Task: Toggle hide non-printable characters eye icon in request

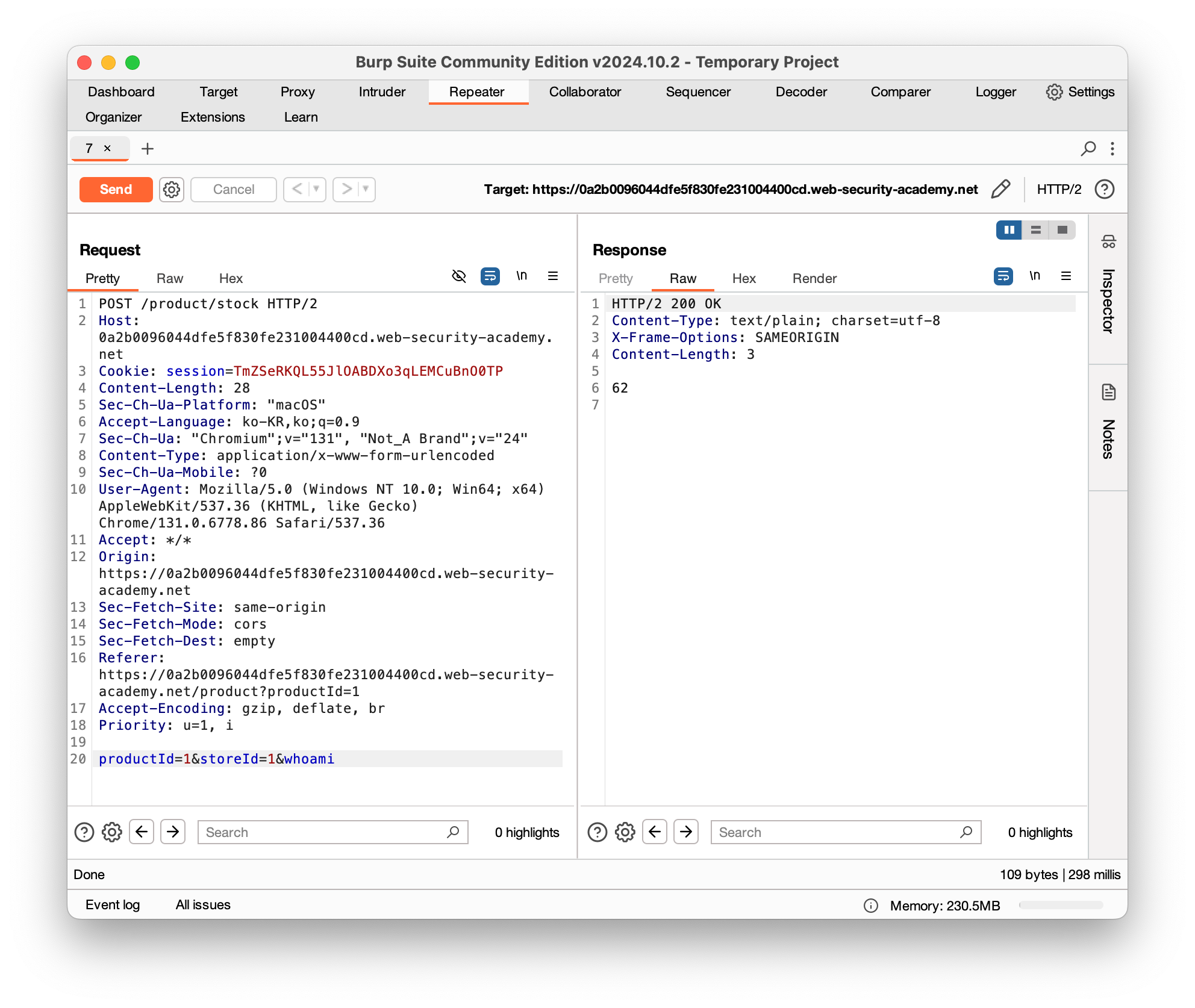Action: pyautogui.click(x=459, y=276)
